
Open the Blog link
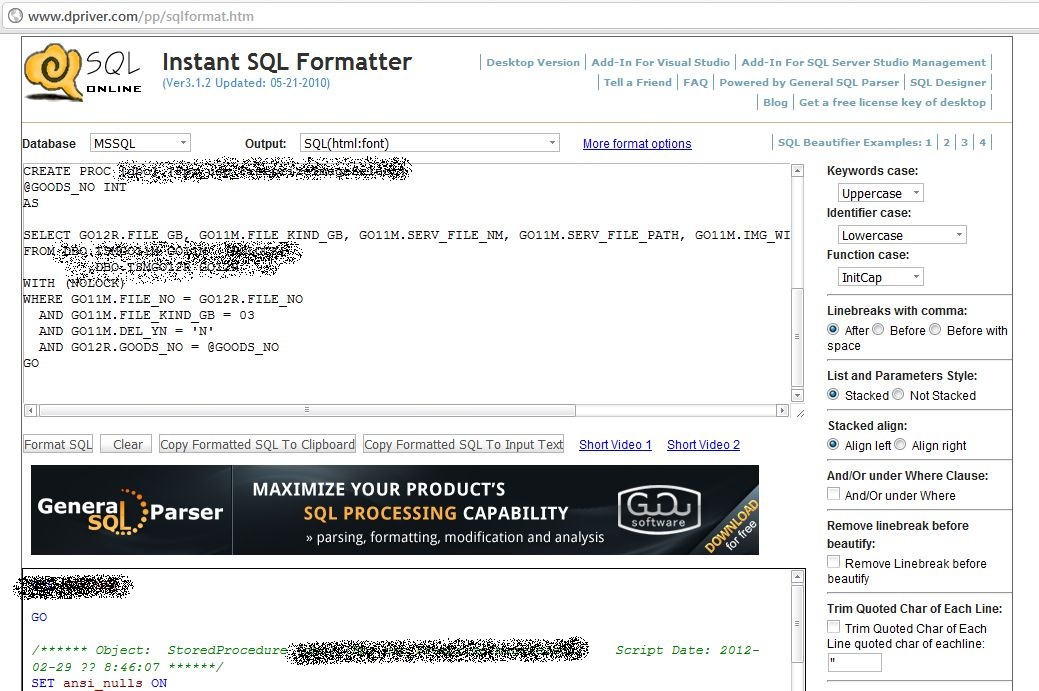tap(775, 102)
